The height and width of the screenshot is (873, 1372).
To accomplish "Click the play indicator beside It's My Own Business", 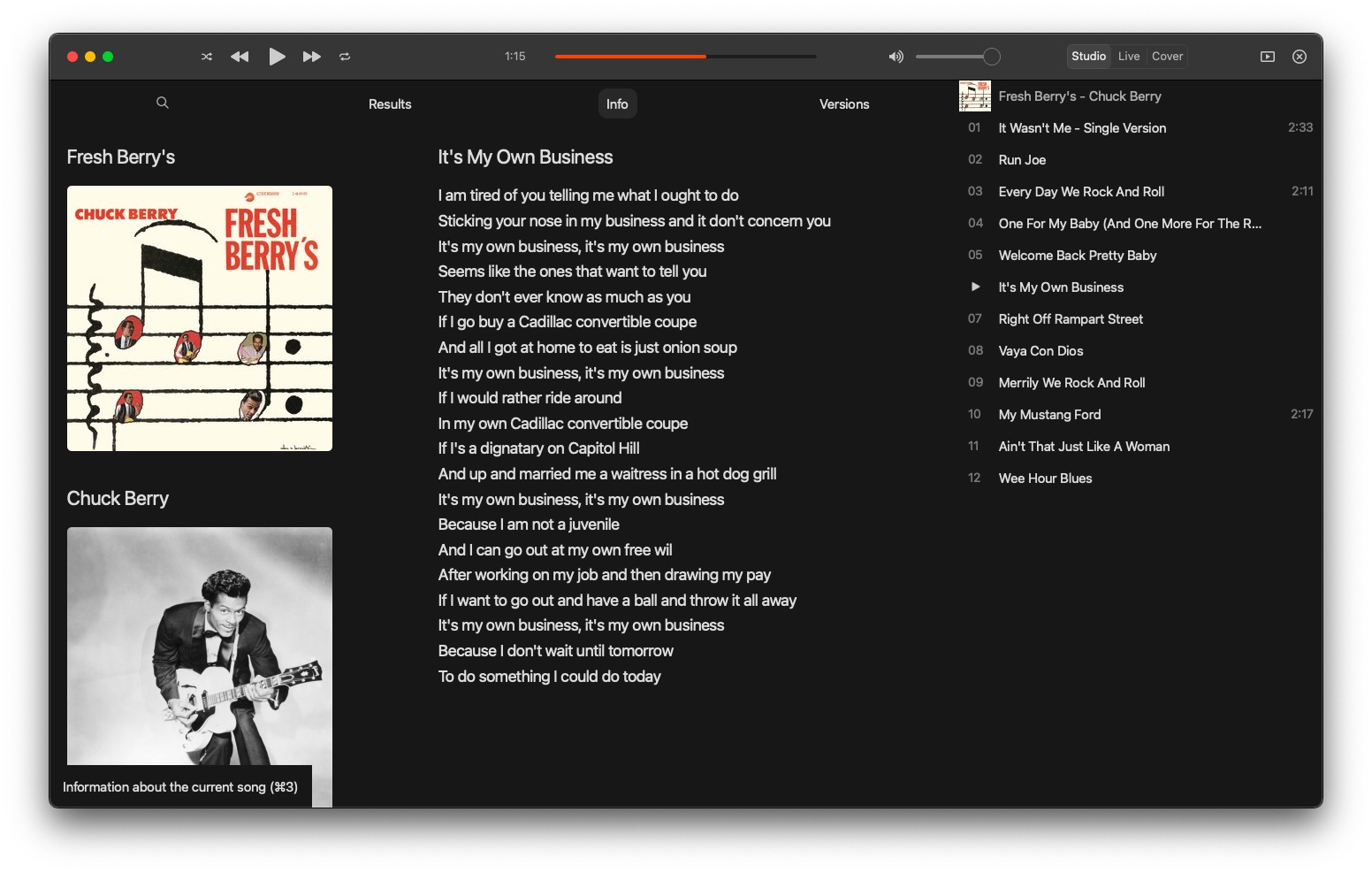I will [975, 287].
